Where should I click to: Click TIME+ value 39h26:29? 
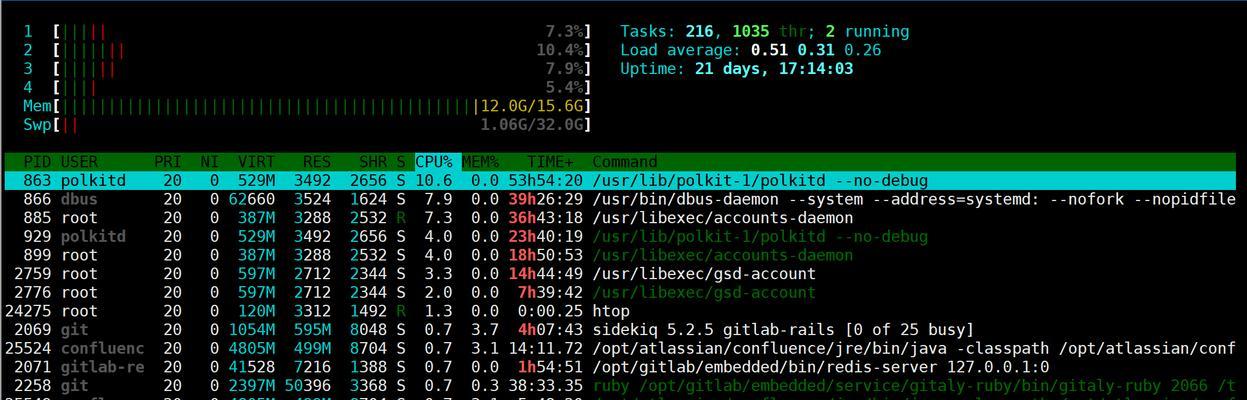545,199
